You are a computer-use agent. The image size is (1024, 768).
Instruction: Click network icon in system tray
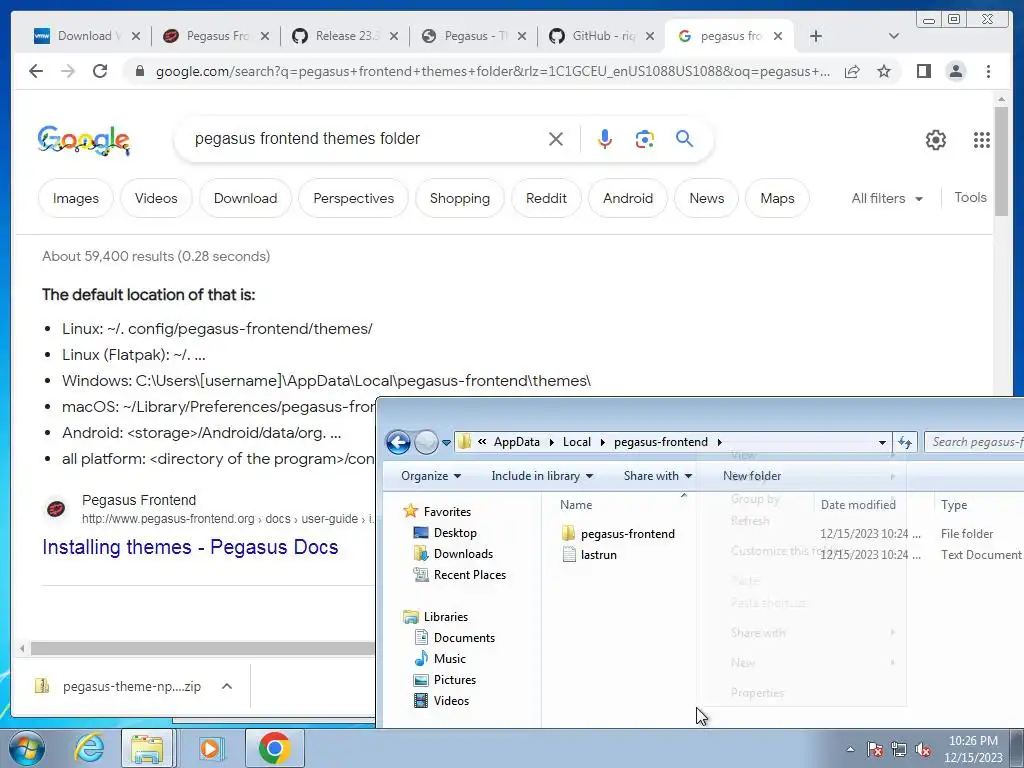pyautogui.click(x=899, y=750)
